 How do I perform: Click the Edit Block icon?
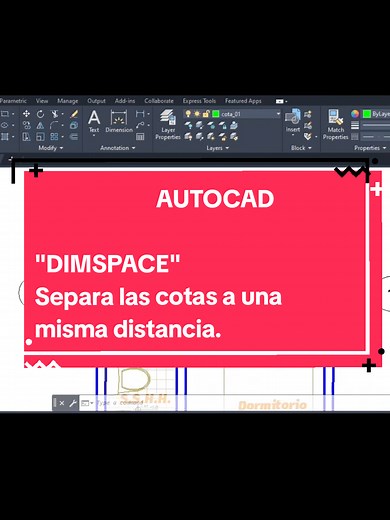coord(308,125)
